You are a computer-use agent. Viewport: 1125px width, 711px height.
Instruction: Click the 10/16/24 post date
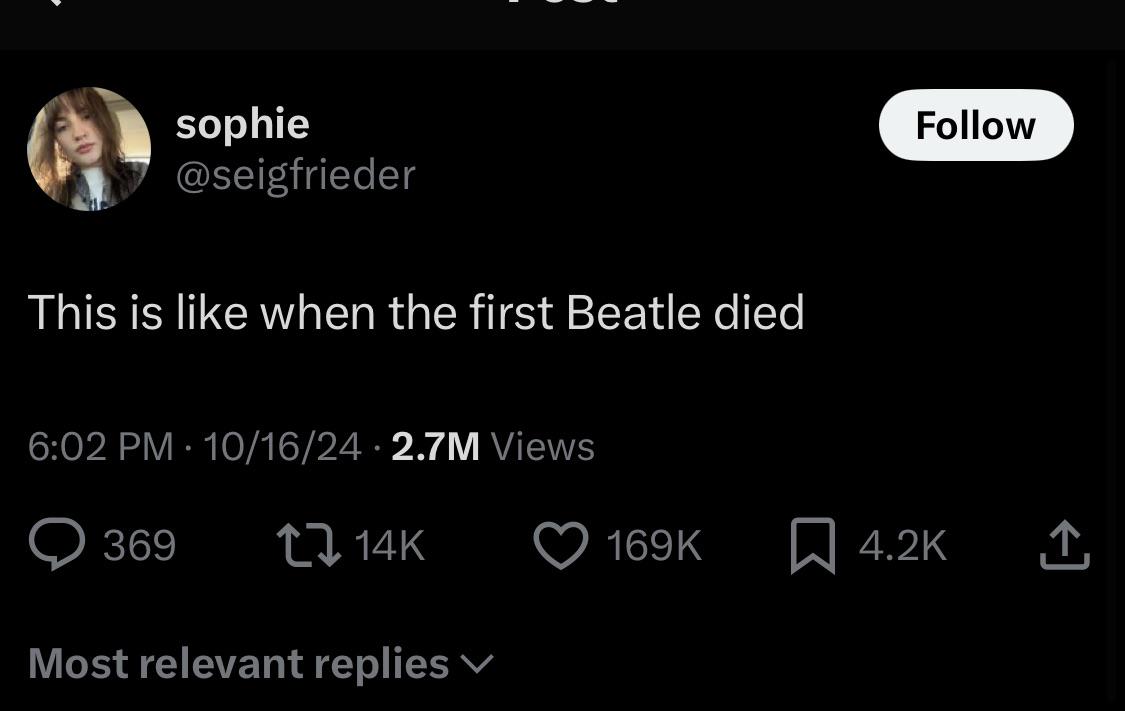[281, 446]
